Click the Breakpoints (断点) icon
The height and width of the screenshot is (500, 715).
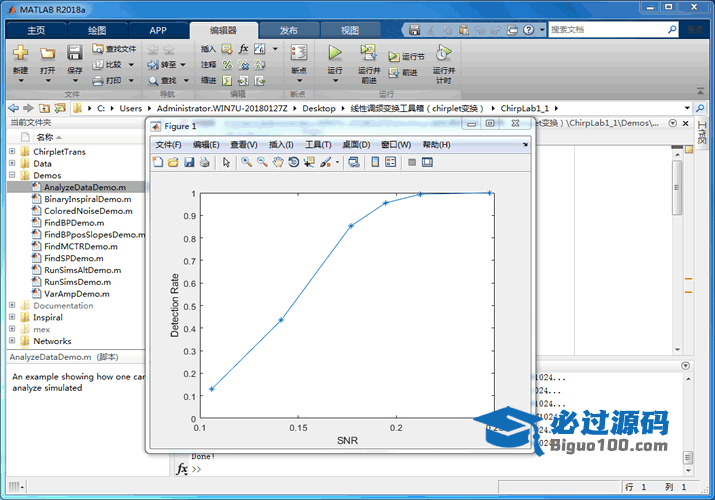[299, 53]
